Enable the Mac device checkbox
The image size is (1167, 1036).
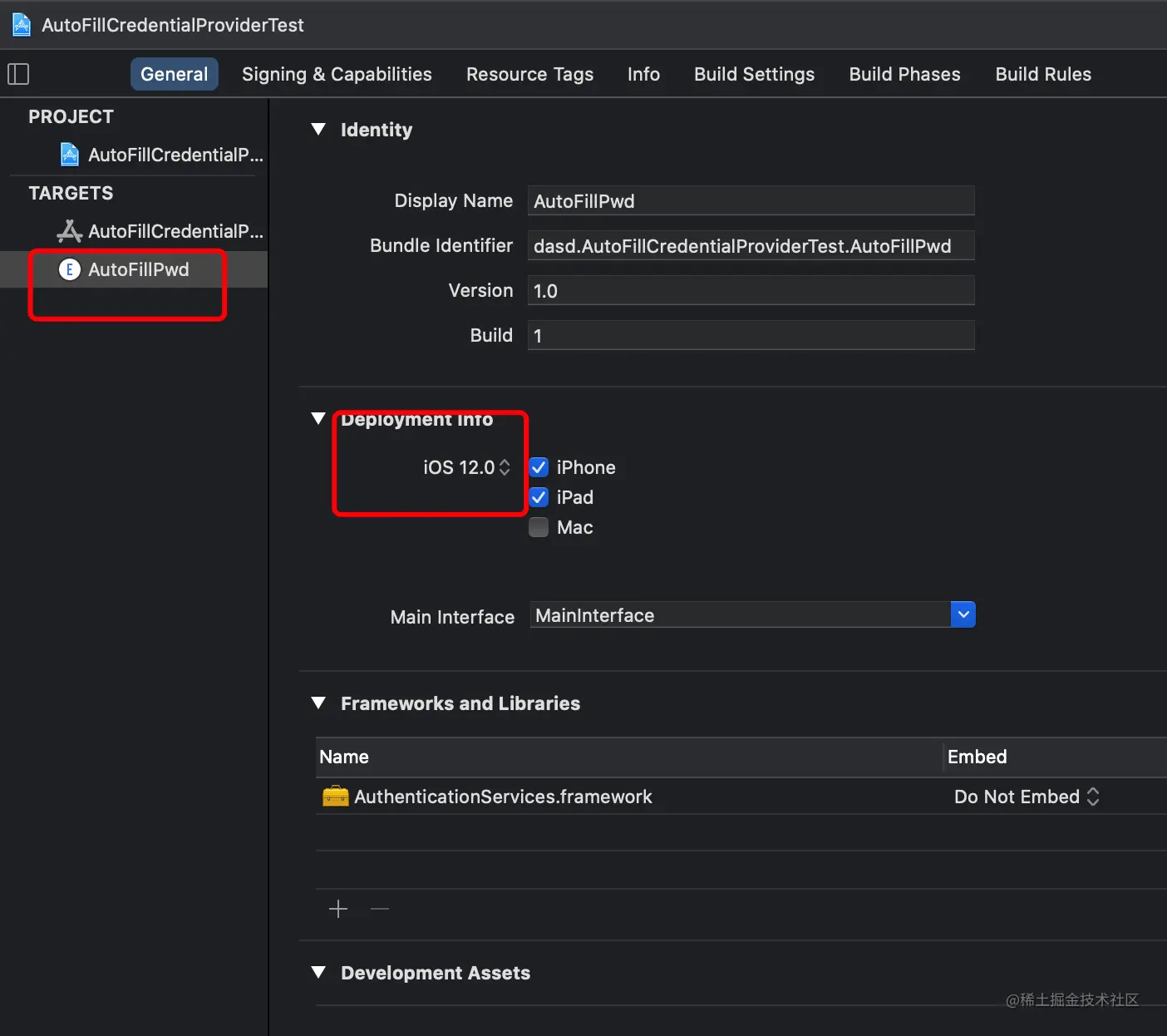coord(539,527)
